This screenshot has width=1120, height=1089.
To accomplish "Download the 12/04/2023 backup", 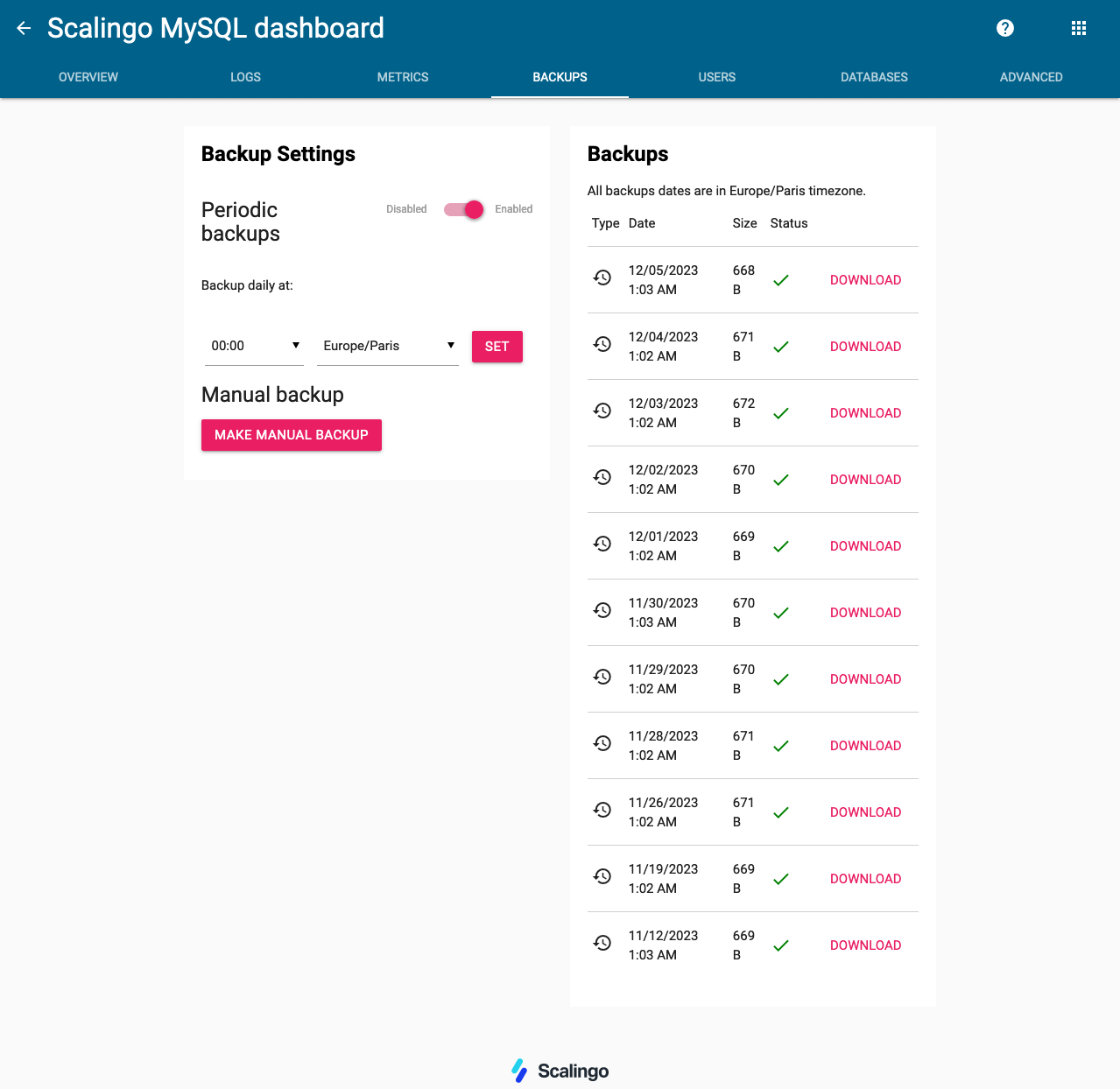I will pos(865,347).
